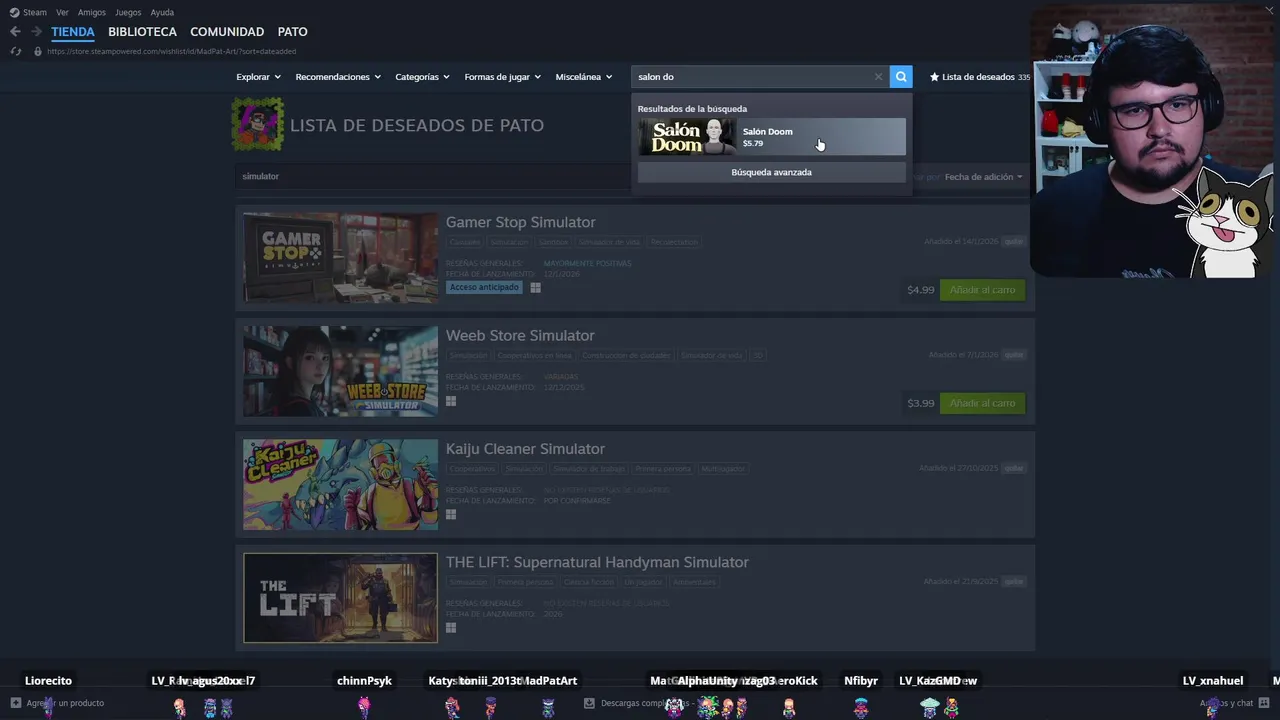1280x720 pixels.
Task: Click the lock icon beside the URL
Action: tap(38, 51)
